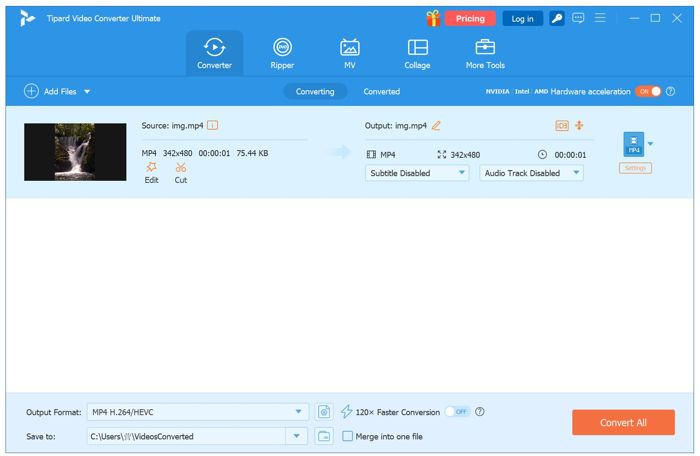Viewport: 700px width, 456px height.
Task: Open the save folder icon
Action: pyautogui.click(x=324, y=436)
